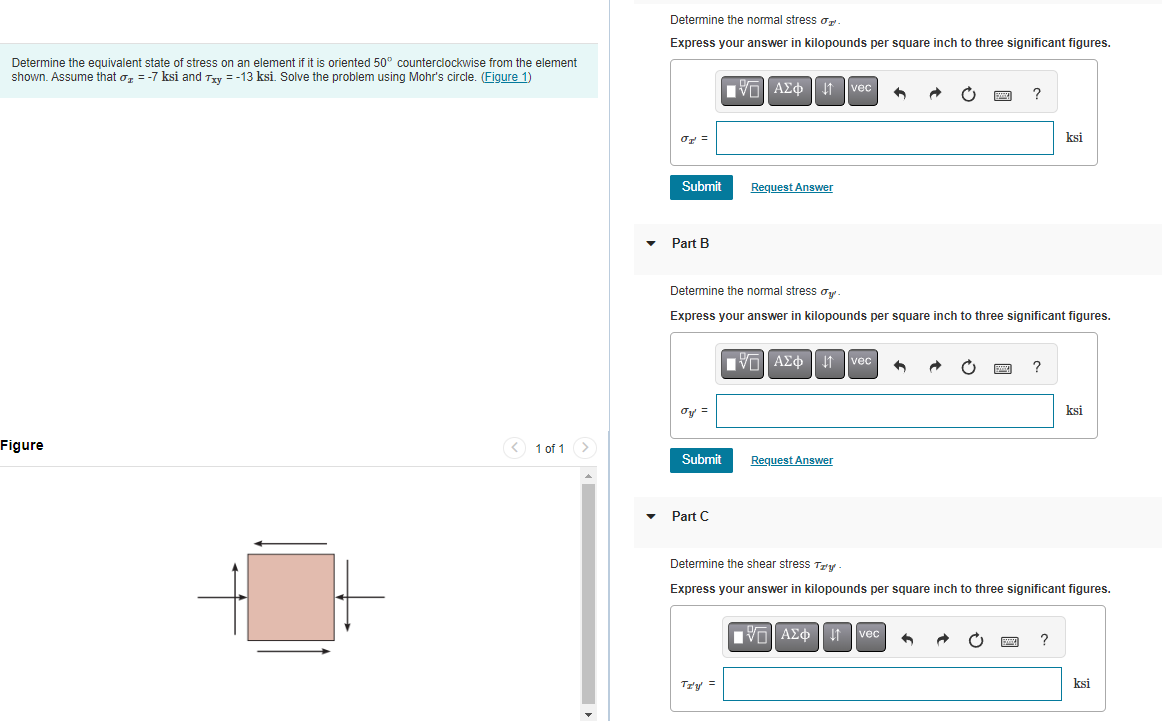Go to next figure

(585, 448)
